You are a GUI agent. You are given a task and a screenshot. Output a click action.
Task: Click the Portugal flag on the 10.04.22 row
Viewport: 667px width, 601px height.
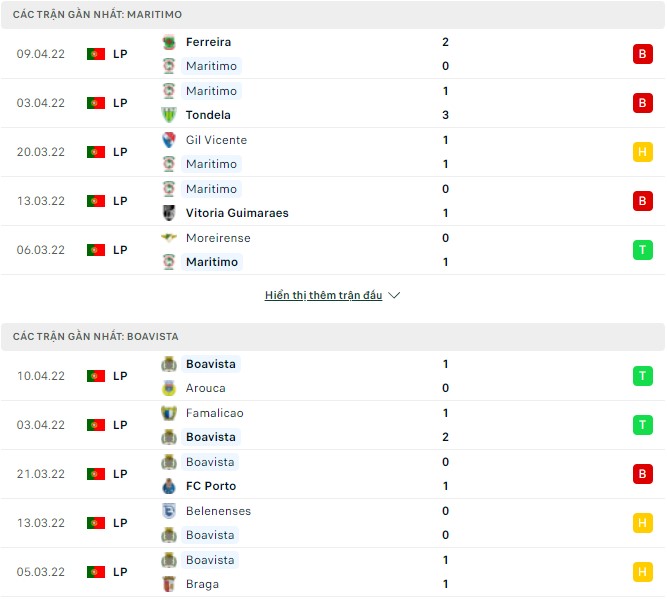[96, 376]
